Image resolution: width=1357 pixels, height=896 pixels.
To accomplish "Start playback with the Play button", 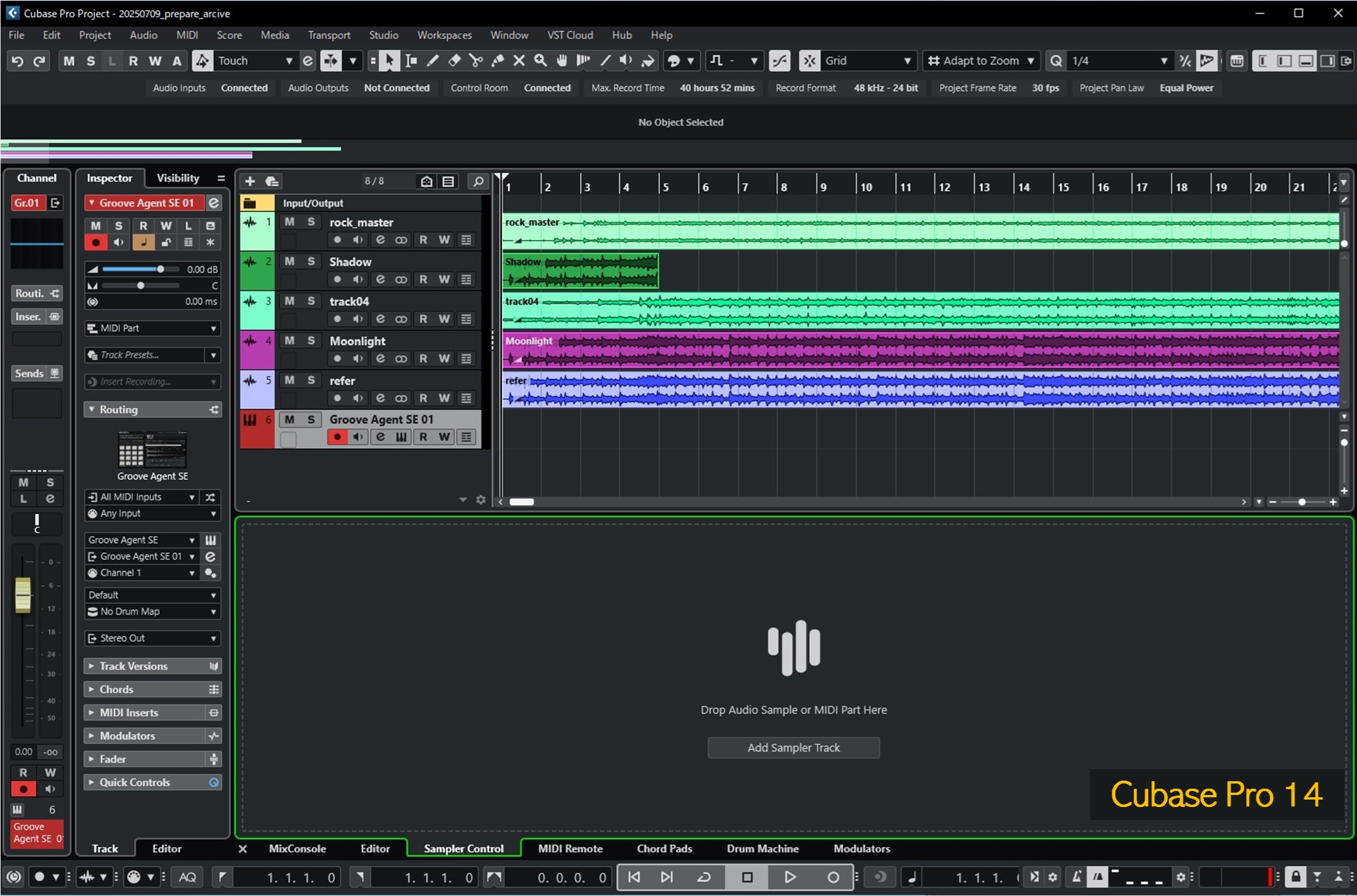I will [790, 877].
